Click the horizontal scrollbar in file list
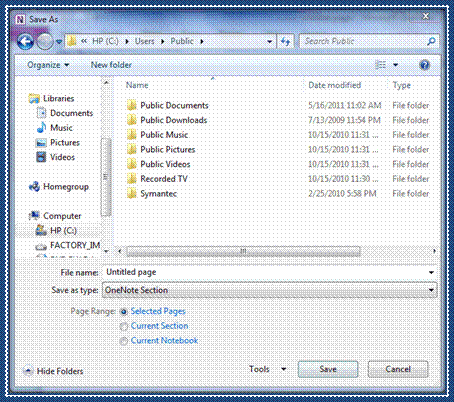The image size is (454, 402). pos(243,251)
